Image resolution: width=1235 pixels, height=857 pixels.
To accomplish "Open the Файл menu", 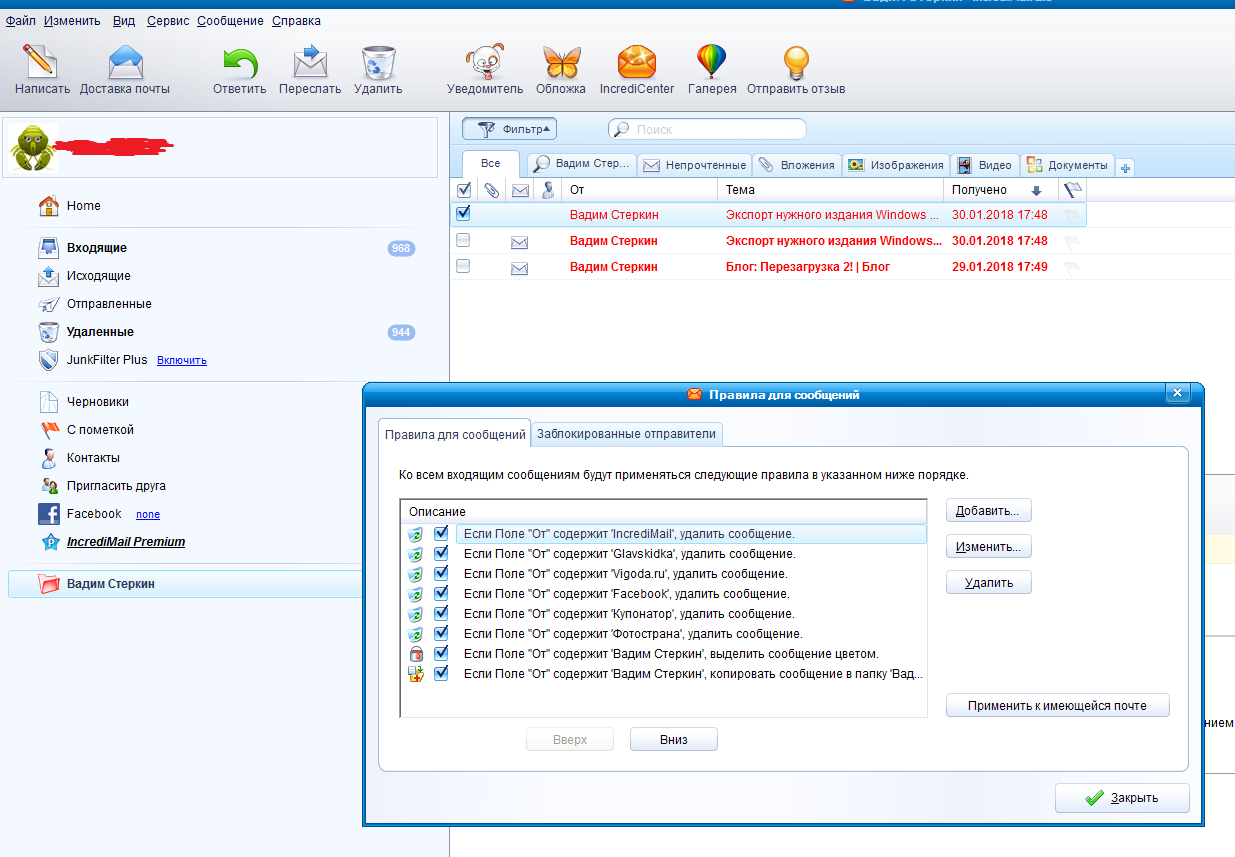I will 20,21.
